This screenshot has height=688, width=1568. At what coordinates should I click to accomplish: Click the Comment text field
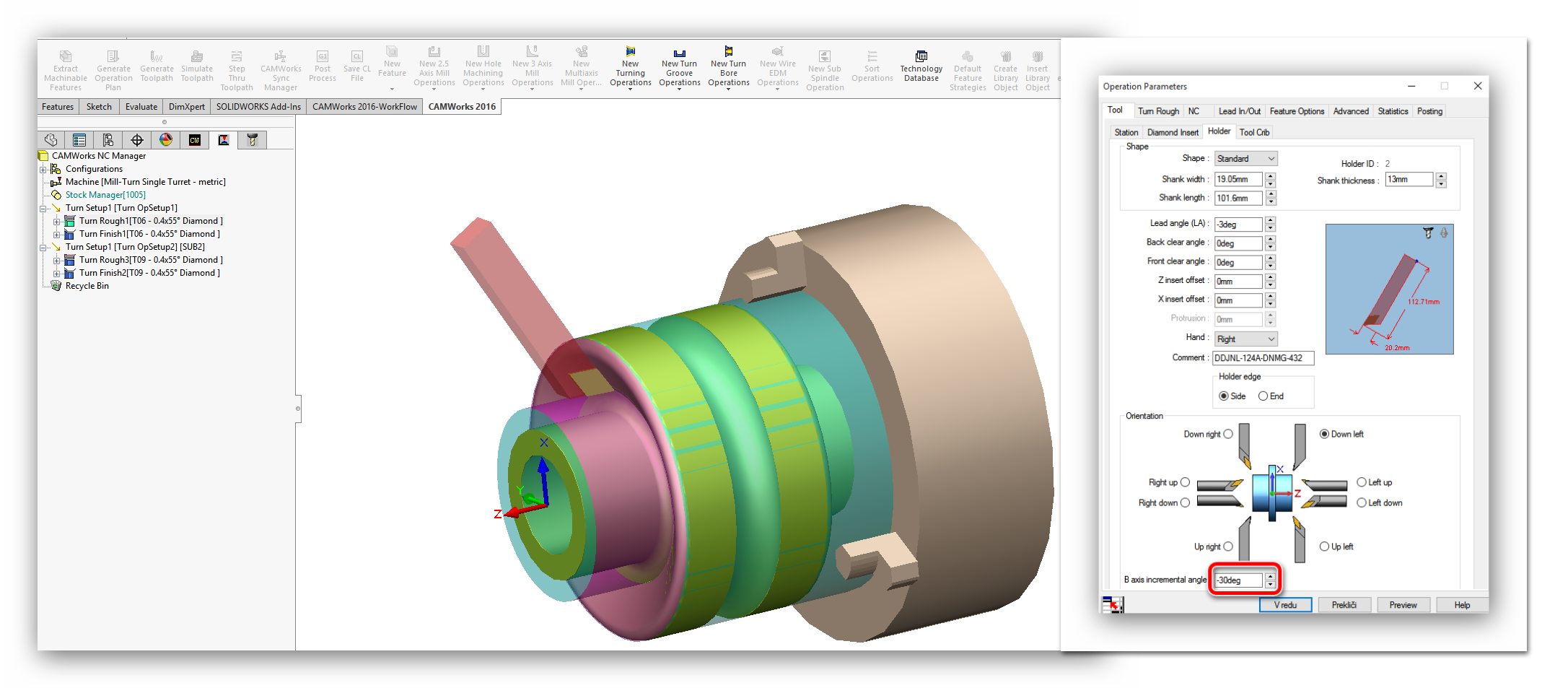[x=1263, y=358]
